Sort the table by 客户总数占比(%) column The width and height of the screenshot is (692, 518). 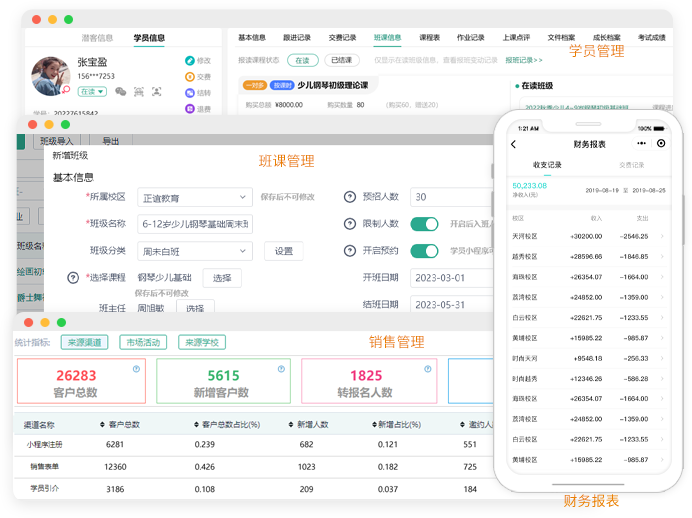coord(196,424)
